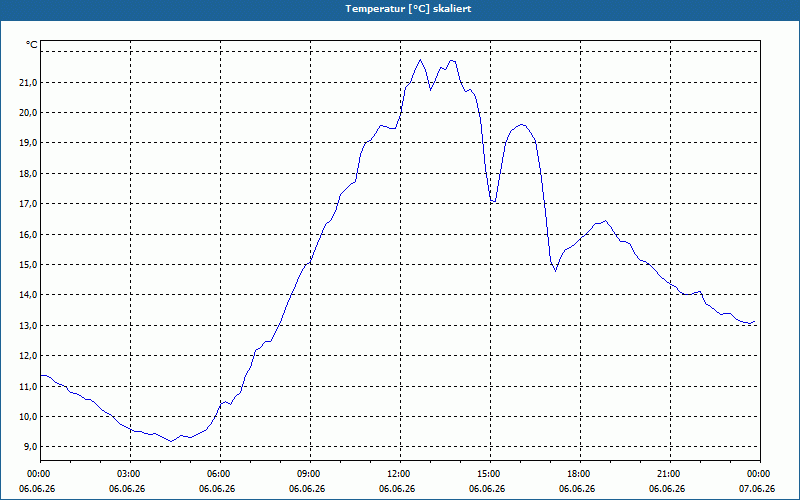800x500 pixels.
Task: Click the 10,0 y-axis label
Action: click(x=28, y=417)
